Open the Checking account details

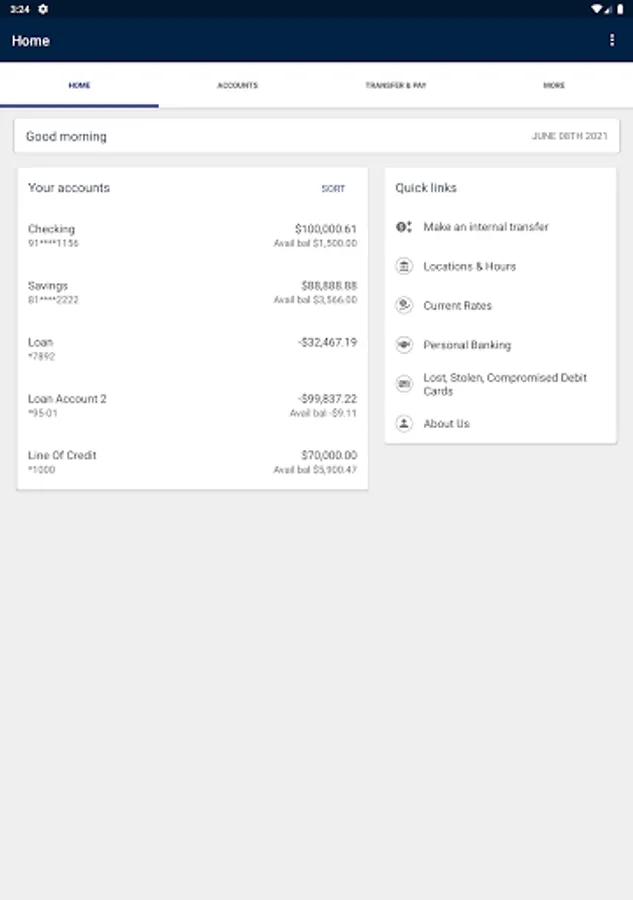[x=192, y=236]
